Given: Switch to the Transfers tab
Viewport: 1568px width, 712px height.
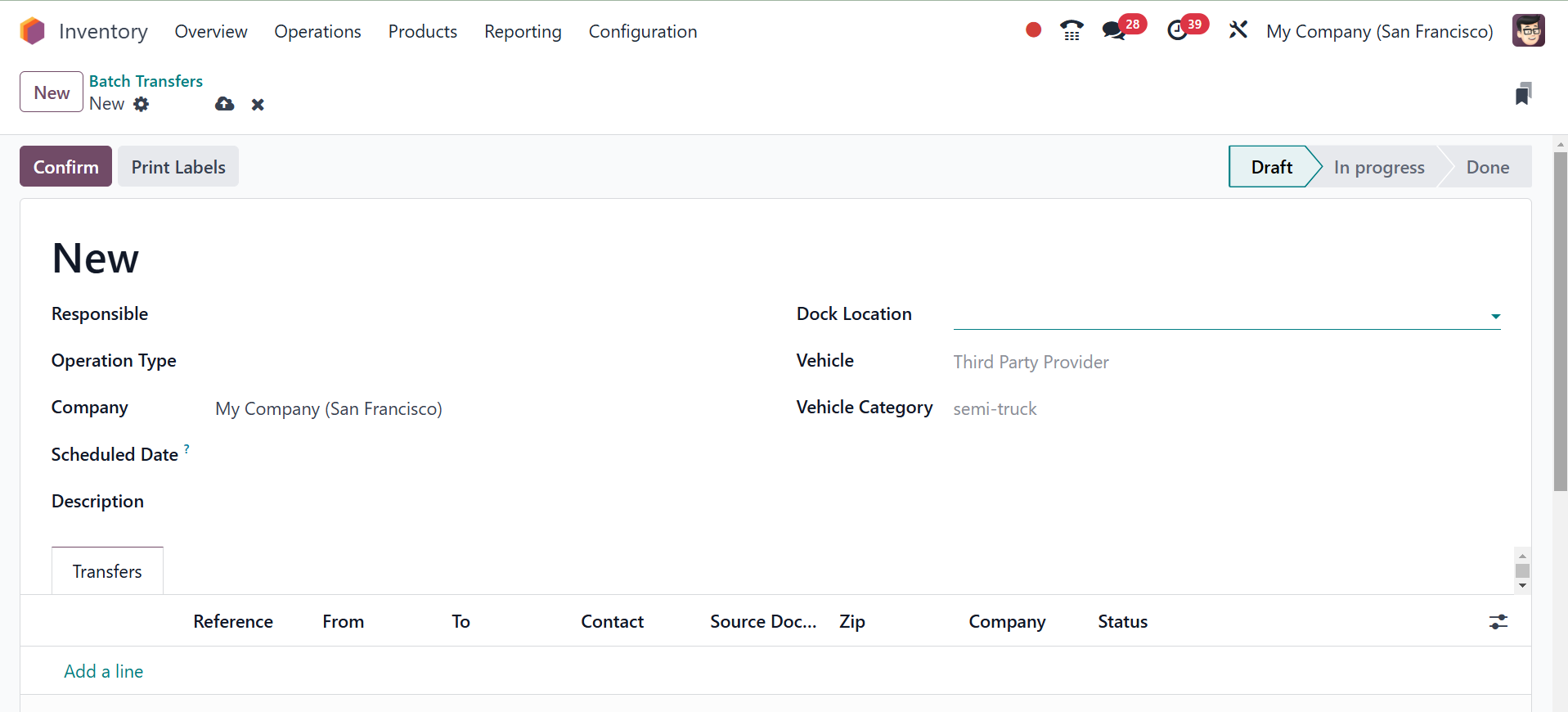Looking at the screenshot, I should (x=107, y=571).
